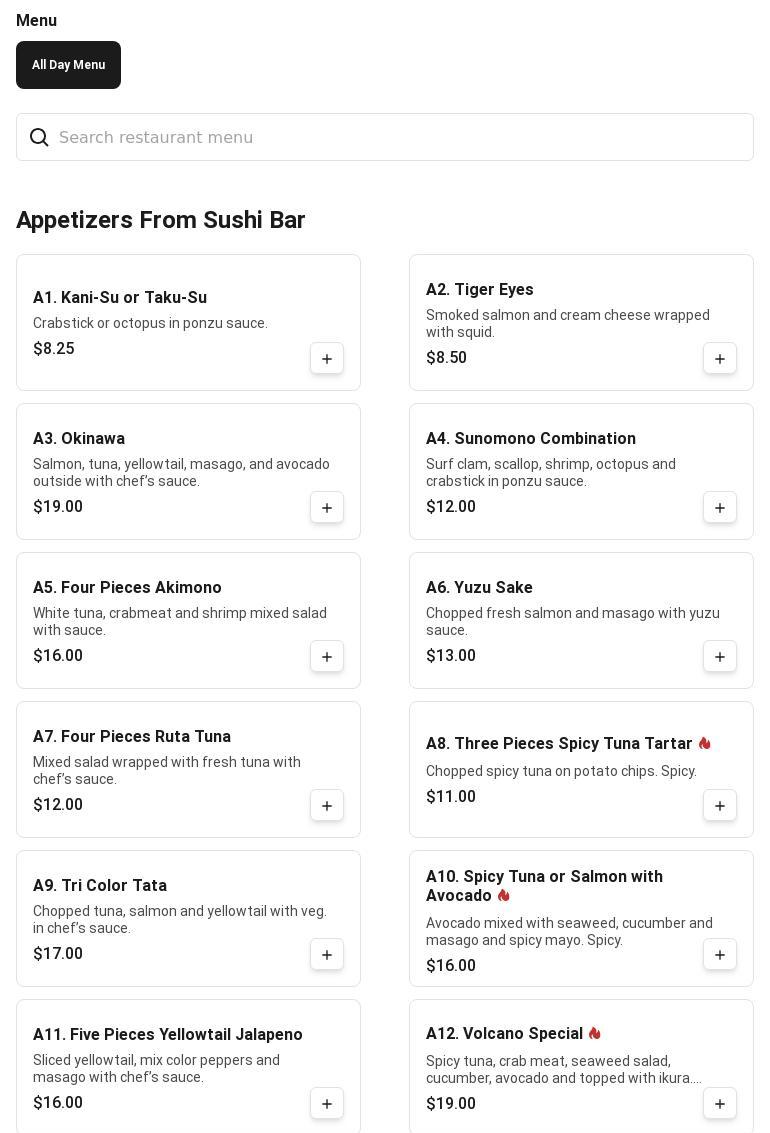Viewport: 770px width, 1133px height.
Task: Open the A3. Okinawa item title
Action: pyautogui.click(x=79, y=439)
